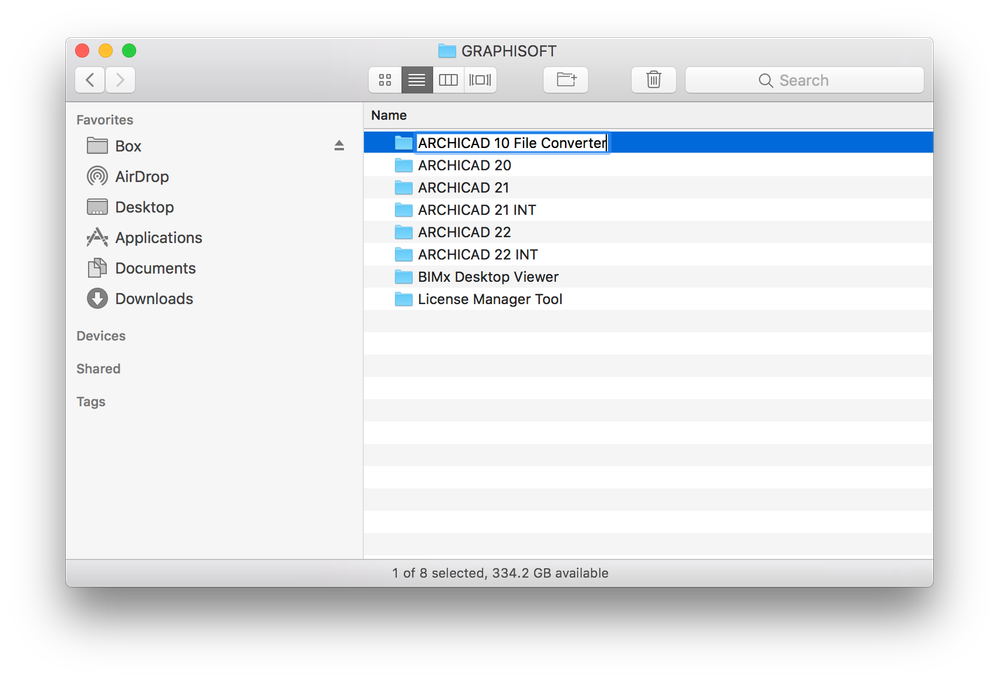This screenshot has width=999, height=681.
Task: Click the ARCHICAD 10 File Converter name field
Action: coord(512,143)
